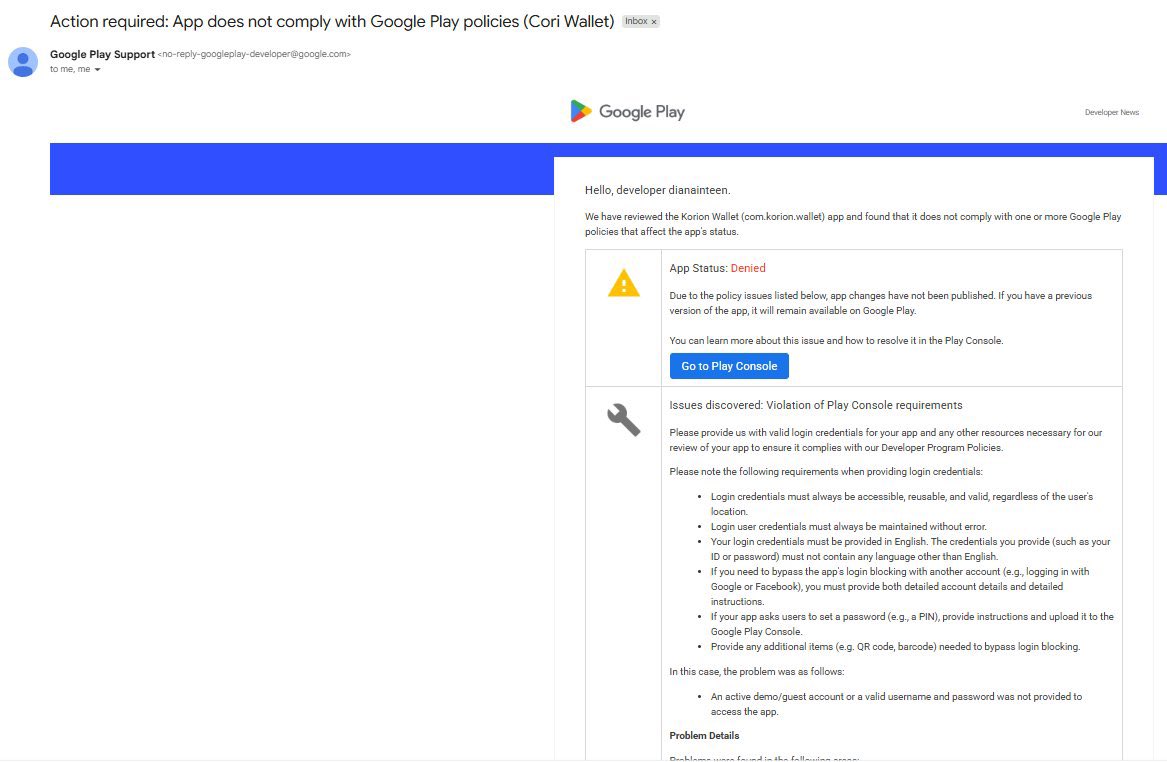Click the sender avatar icon
This screenshot has height=762, width=1167.
click(23, 63)
